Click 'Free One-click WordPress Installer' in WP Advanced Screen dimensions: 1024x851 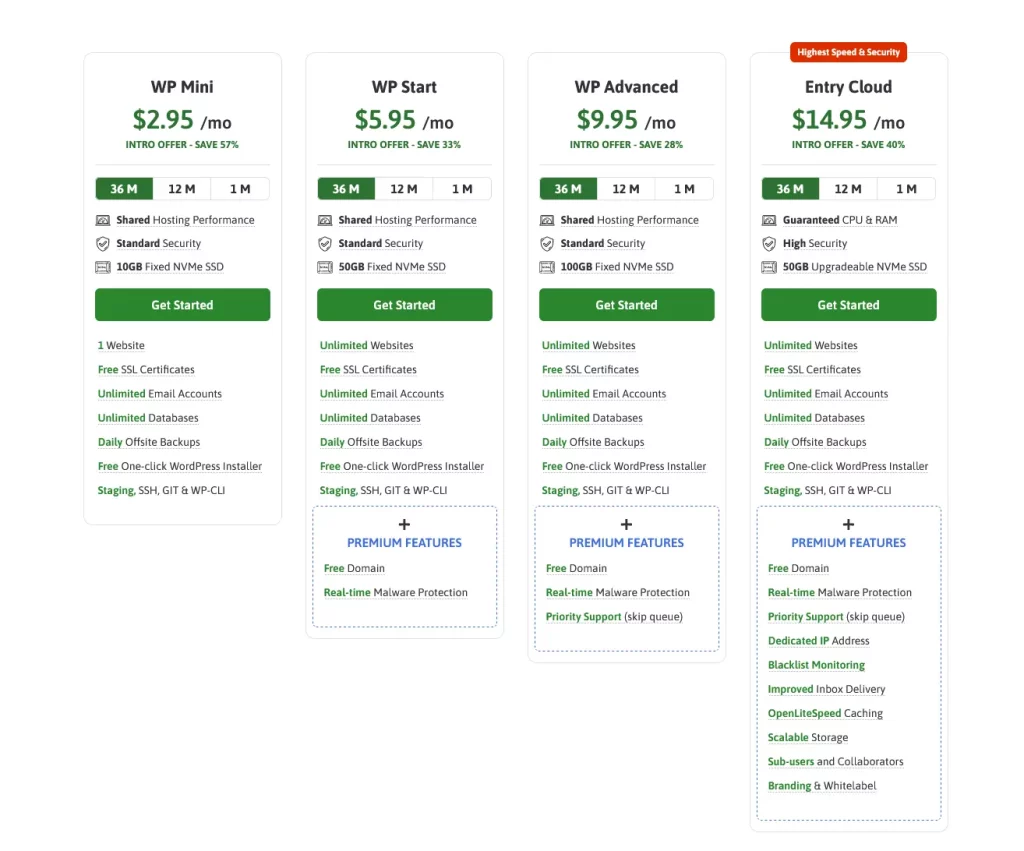(x=624, y=466)
